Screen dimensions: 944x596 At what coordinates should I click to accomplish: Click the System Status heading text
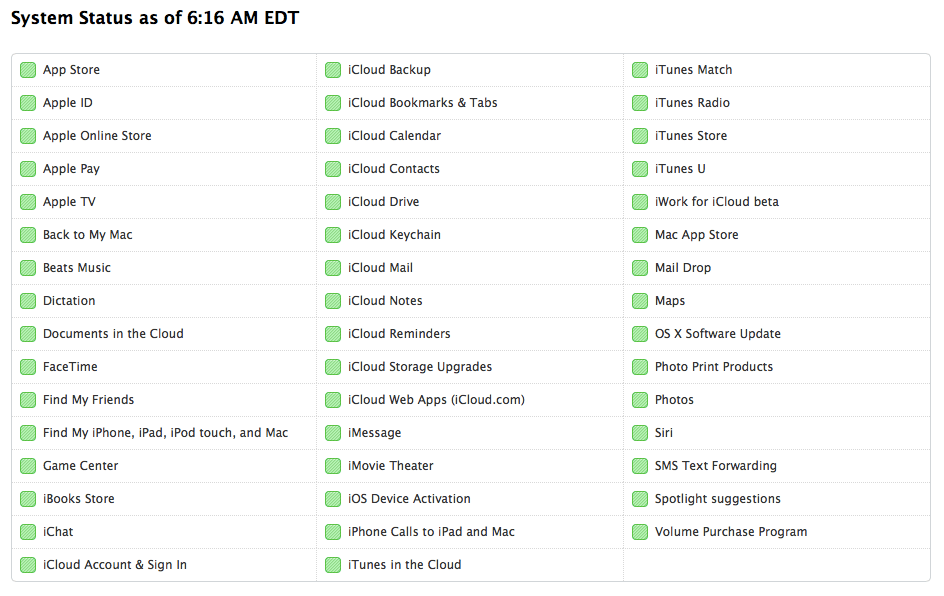(x=154, y=18)
